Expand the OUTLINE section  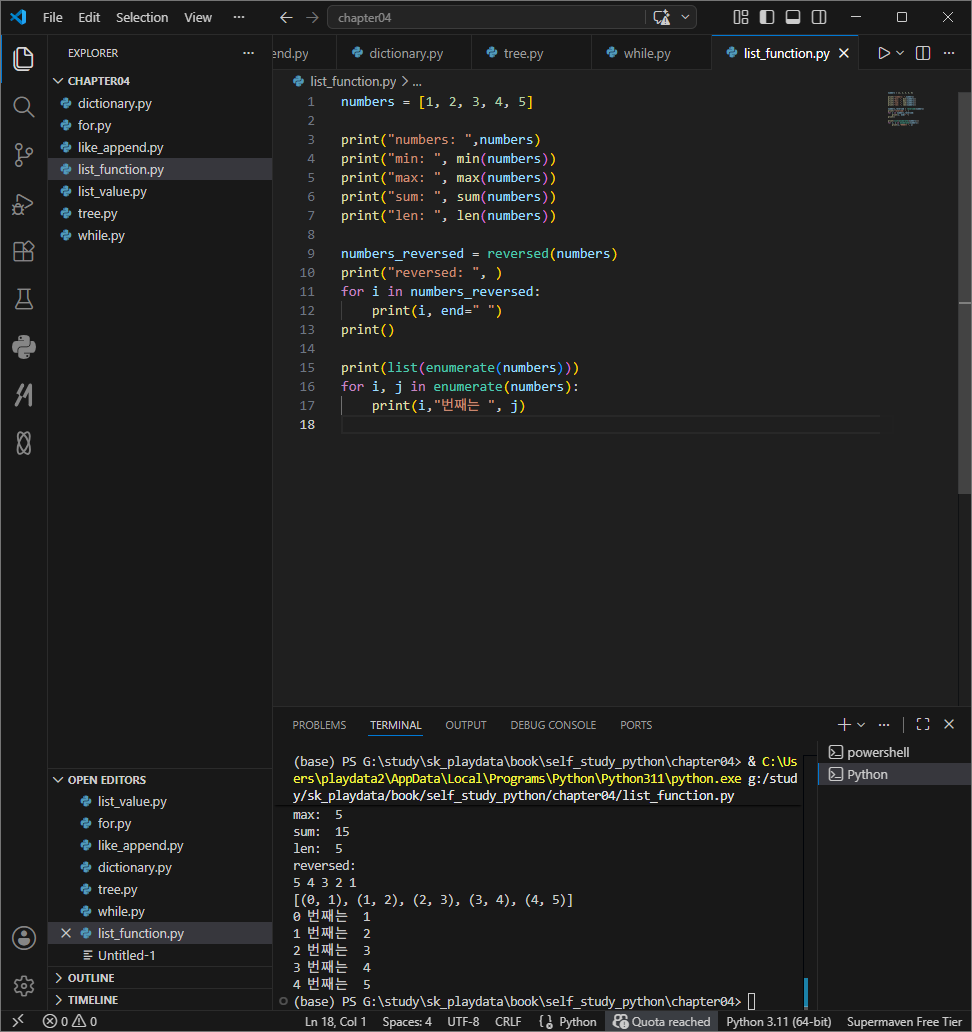coord(159,978)
